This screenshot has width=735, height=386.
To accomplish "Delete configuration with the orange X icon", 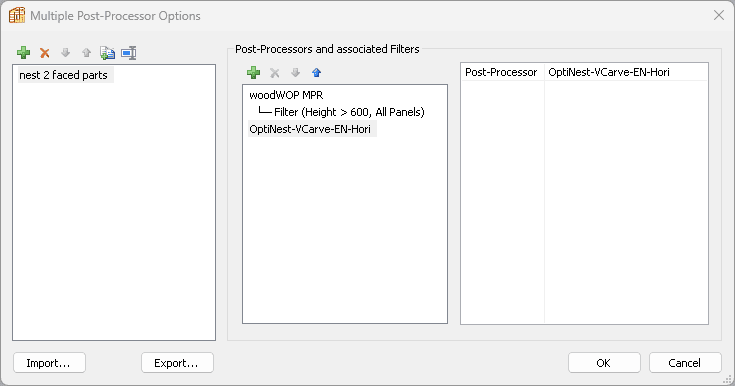I will 45,53.
